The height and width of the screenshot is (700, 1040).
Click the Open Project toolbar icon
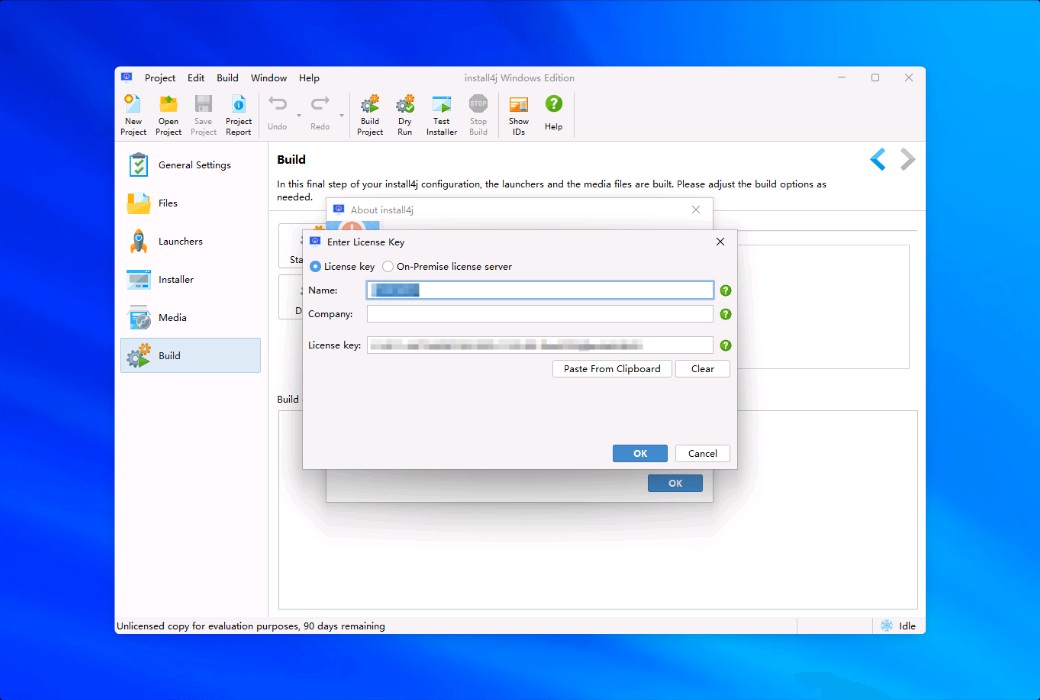168,115
